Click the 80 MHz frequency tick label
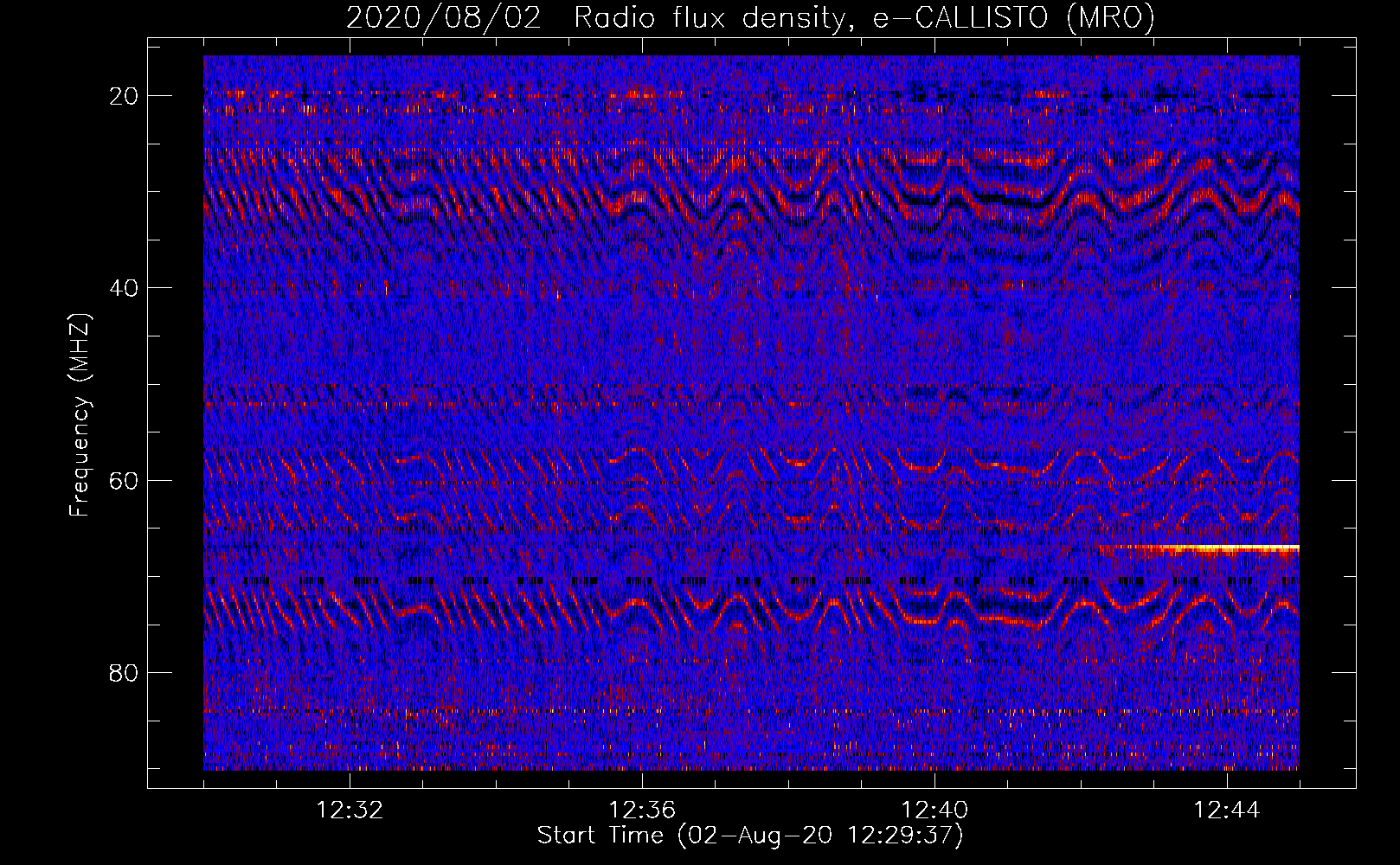1400x865 pixels. click(x=125, y=672)
